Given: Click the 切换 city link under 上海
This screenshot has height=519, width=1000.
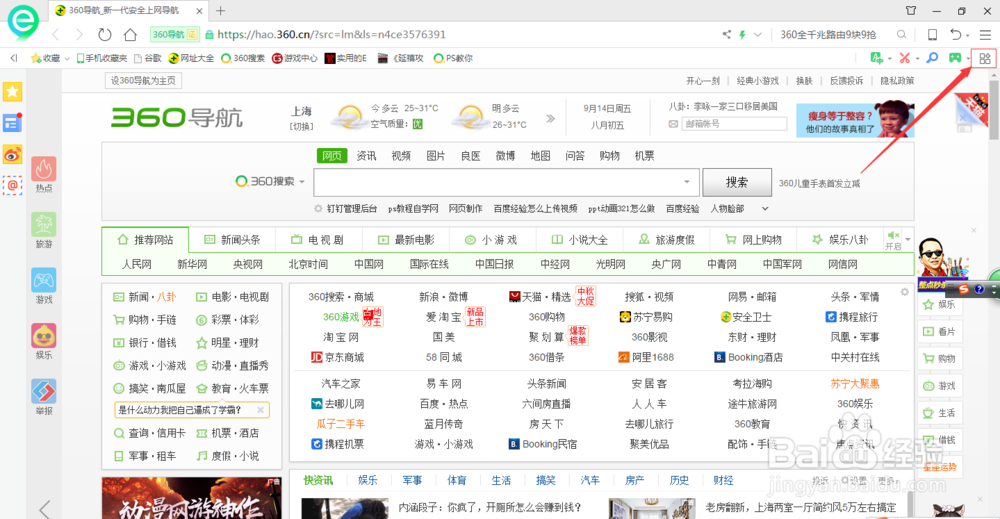Looking at the screenshot, I should (x=301, y=126).
